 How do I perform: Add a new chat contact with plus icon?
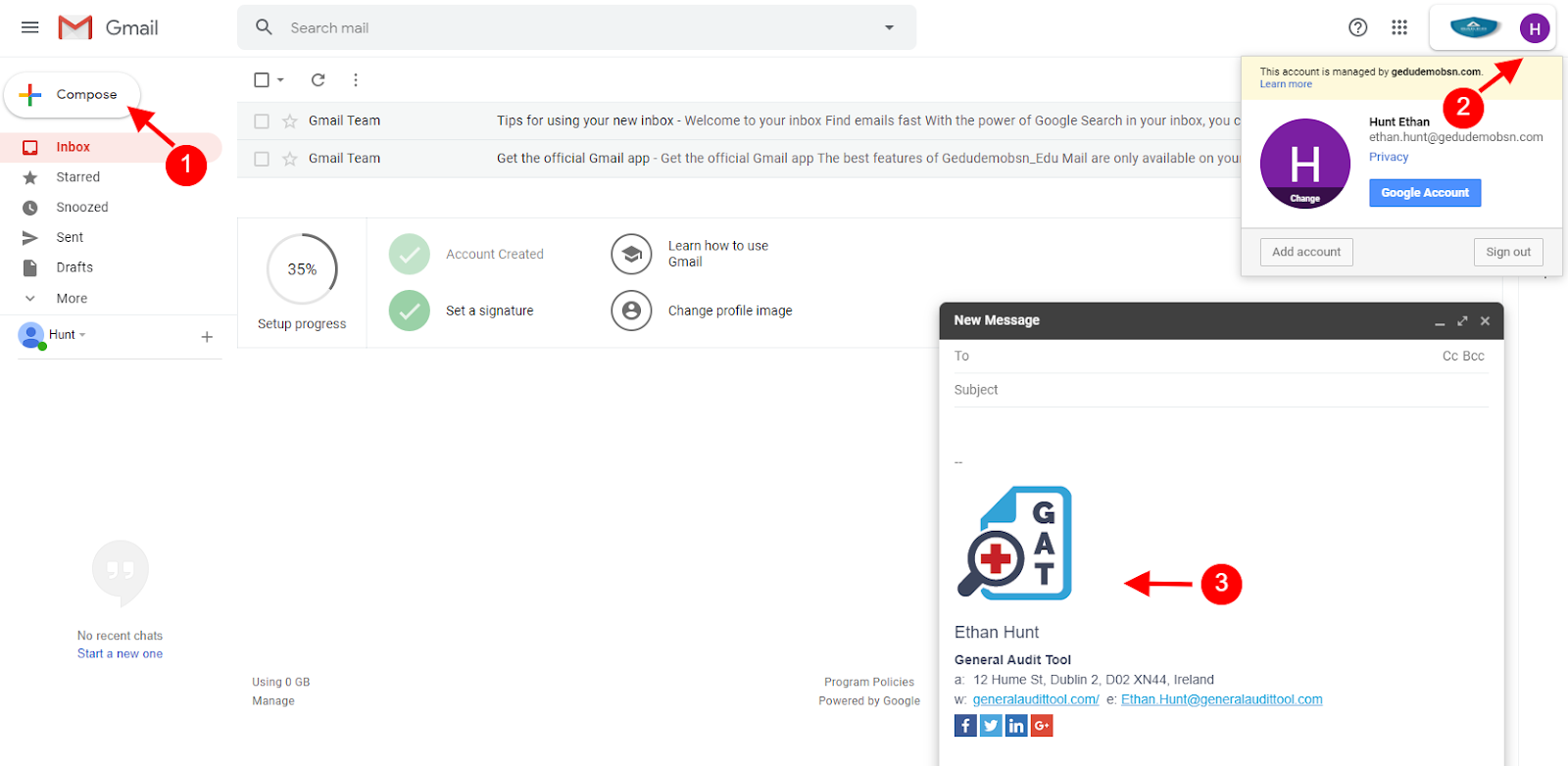coord(207,337)
